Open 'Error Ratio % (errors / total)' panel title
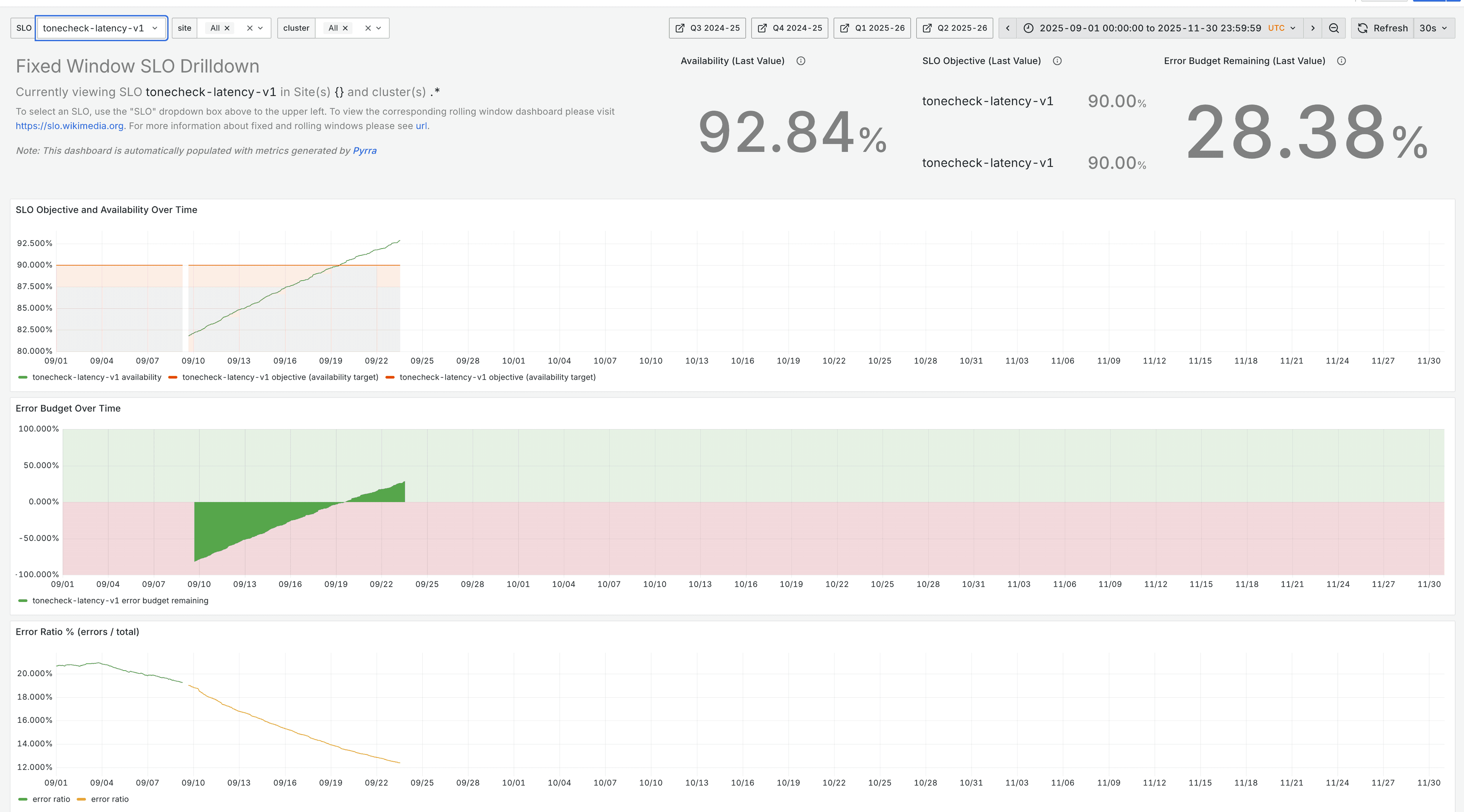The height and width of the screenshot is (812, 1464). 77,631
